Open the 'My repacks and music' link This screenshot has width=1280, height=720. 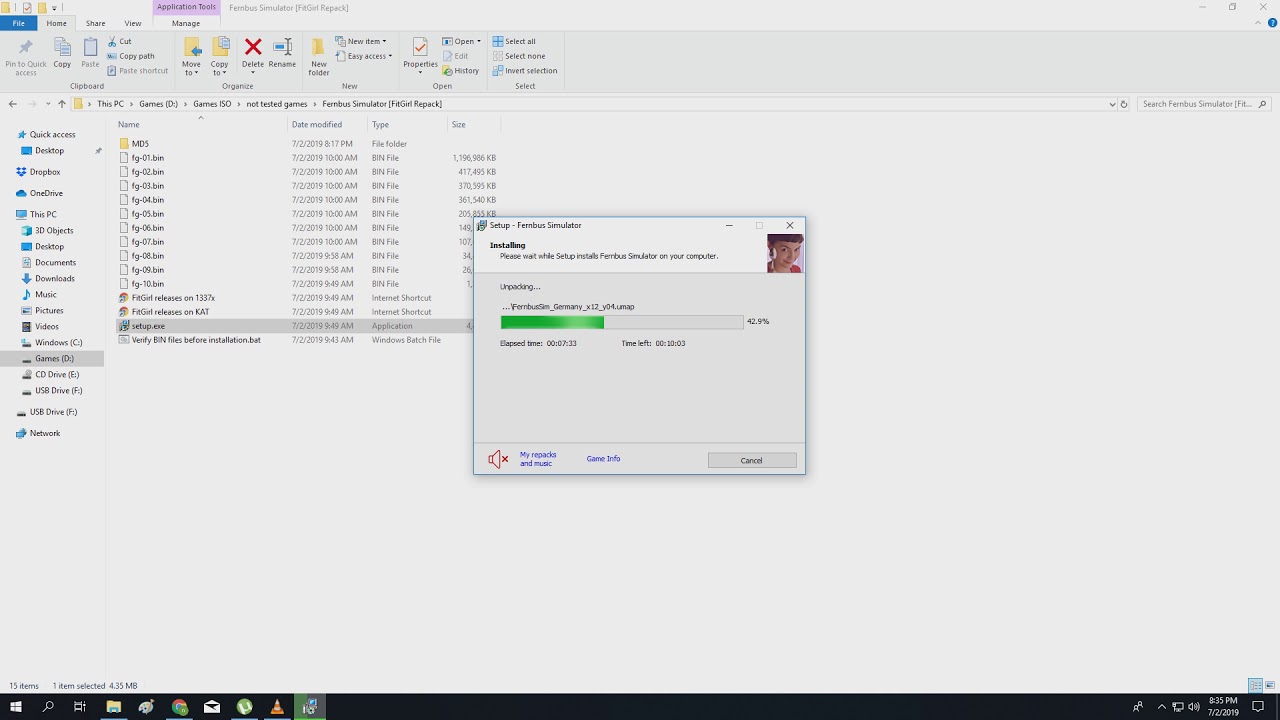(x=538, y=459)
